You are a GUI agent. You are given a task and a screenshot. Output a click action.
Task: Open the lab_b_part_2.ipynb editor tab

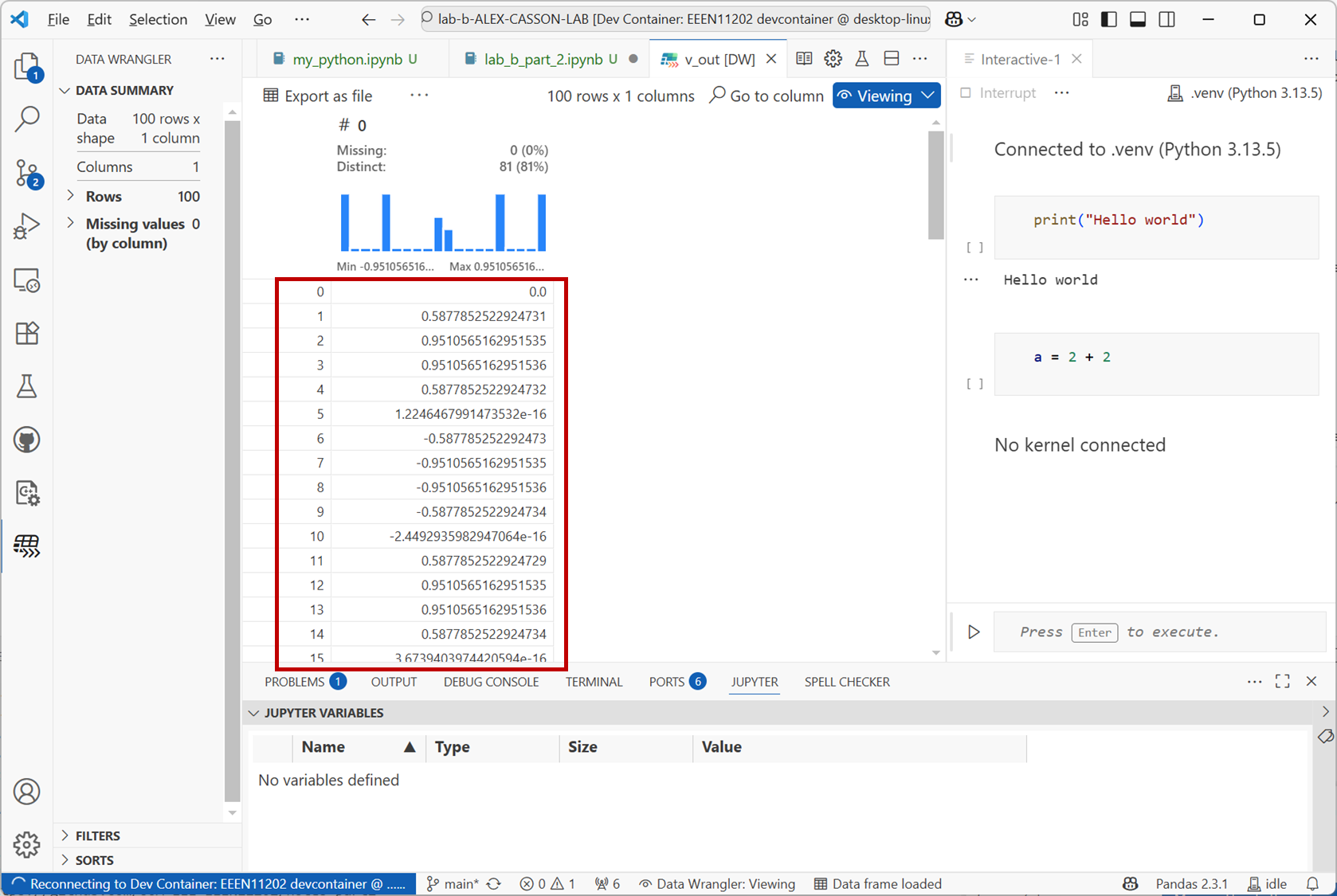coord(542,59)
